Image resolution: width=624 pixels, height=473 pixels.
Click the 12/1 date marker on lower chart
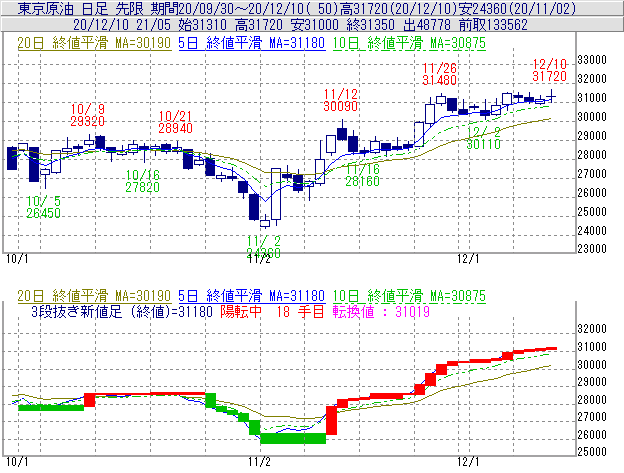[x=468, y=462]
